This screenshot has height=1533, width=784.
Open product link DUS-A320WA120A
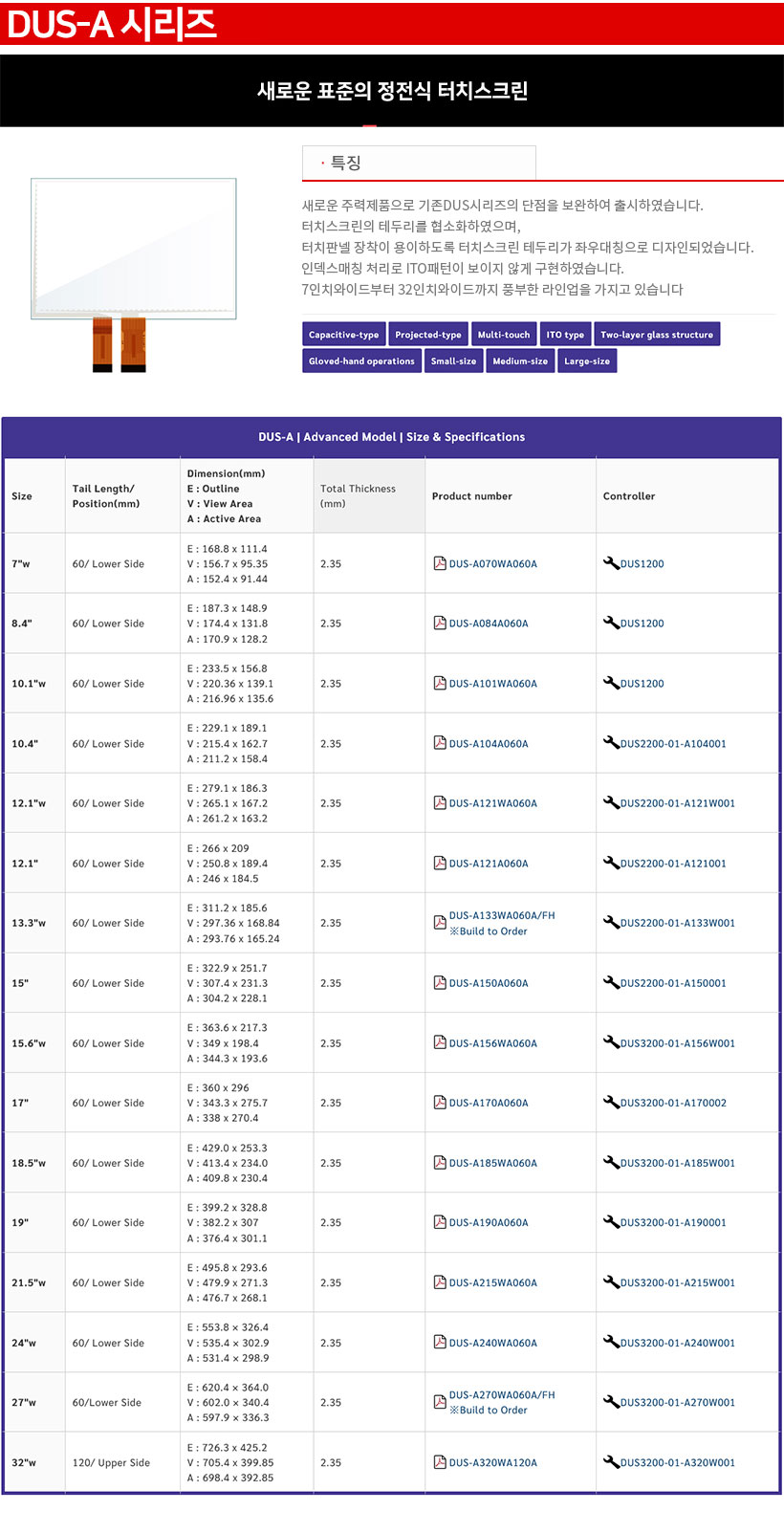point(493,1463)
